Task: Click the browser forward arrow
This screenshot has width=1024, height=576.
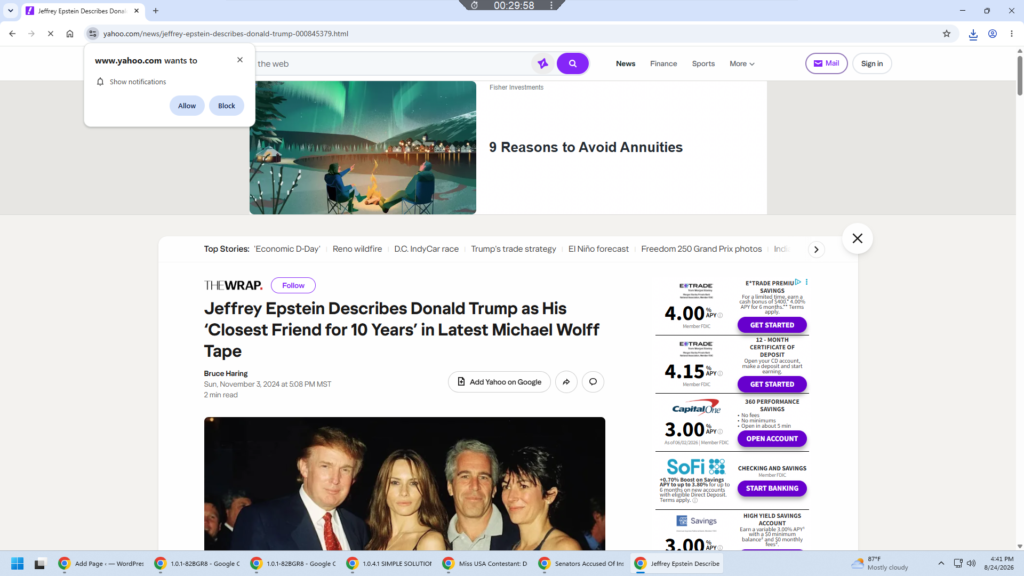Action: pos(31,33)
